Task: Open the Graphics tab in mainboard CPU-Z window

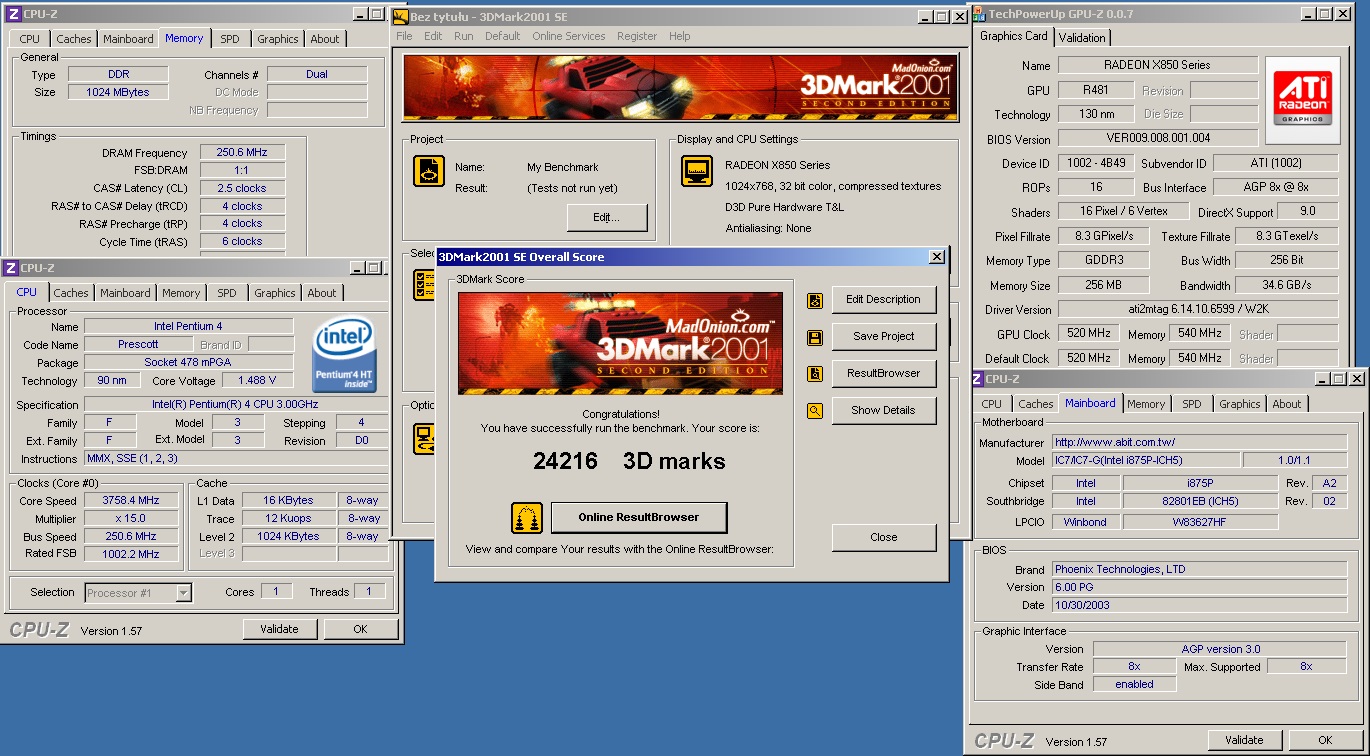Action: click(x=1240, y=404)
